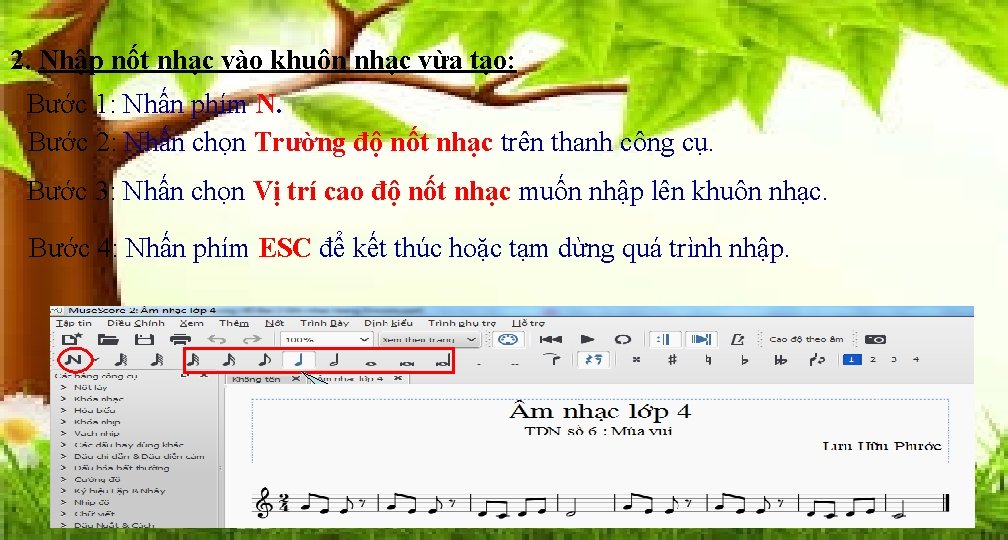Select the whole note duration
1008x540 pixels.
pyautogui.click(x=371, y=364)
